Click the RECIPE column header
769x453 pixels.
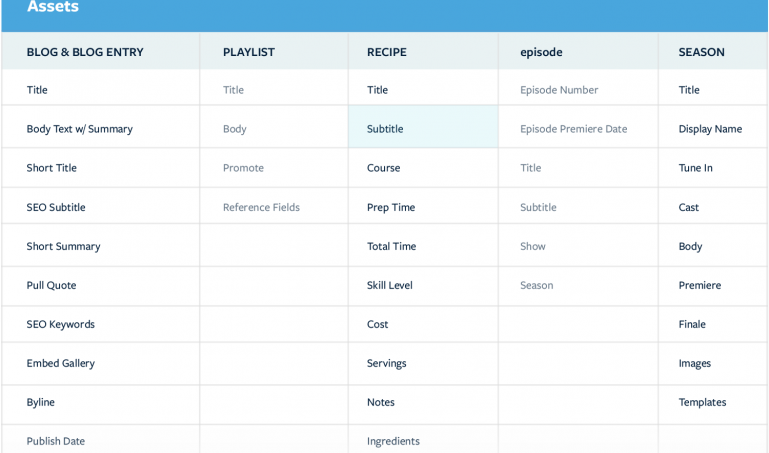[423, 51]
